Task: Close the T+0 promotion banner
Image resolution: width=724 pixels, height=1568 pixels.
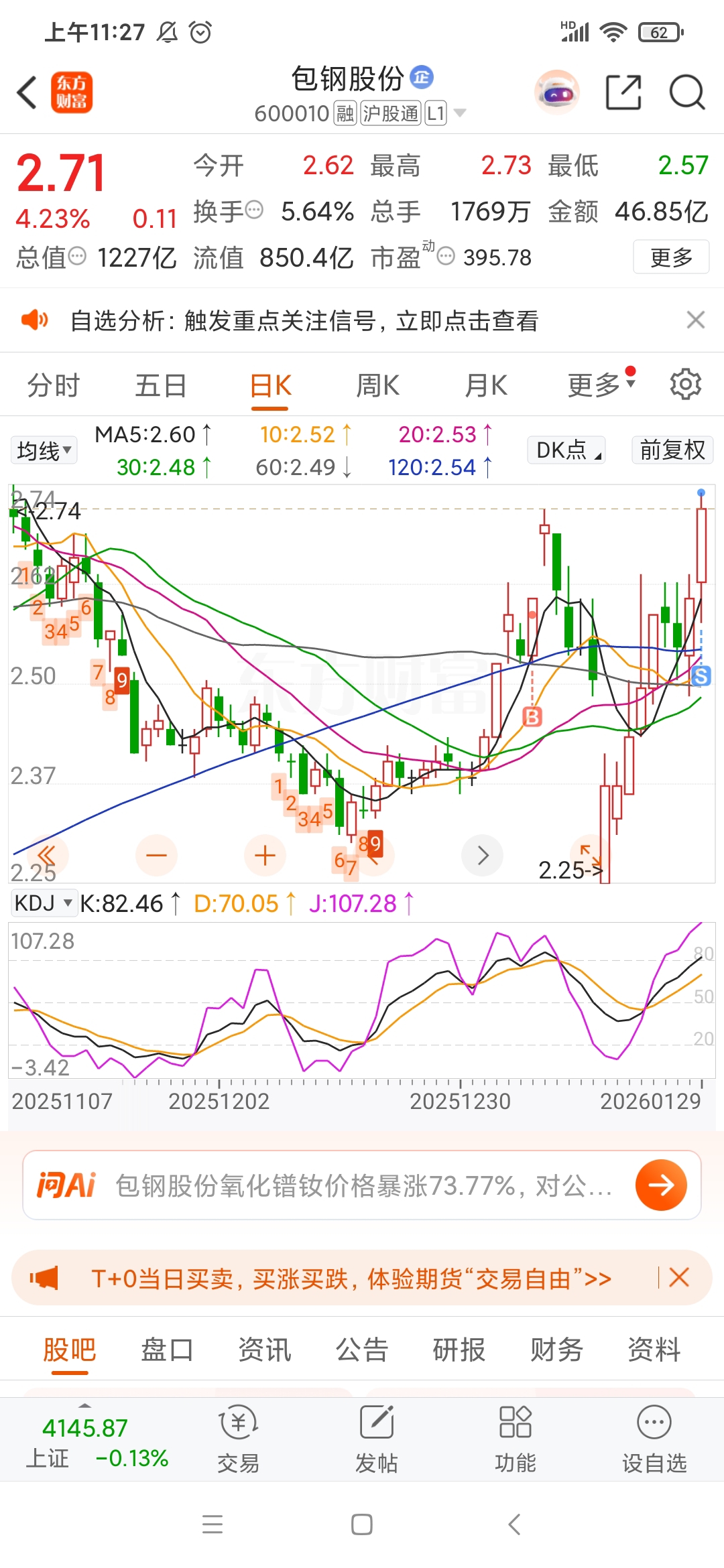Action: point(679,1277)
